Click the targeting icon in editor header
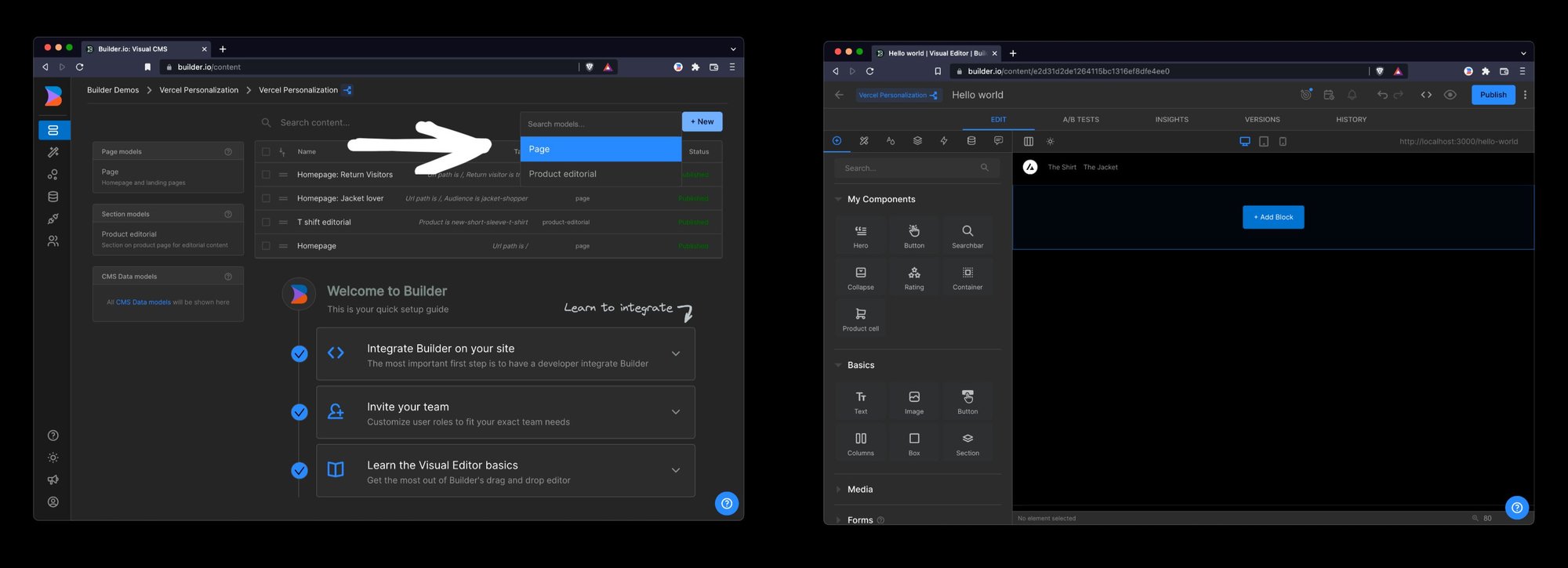Viewport: 1568px width, 568px height. pos(1306,95)
